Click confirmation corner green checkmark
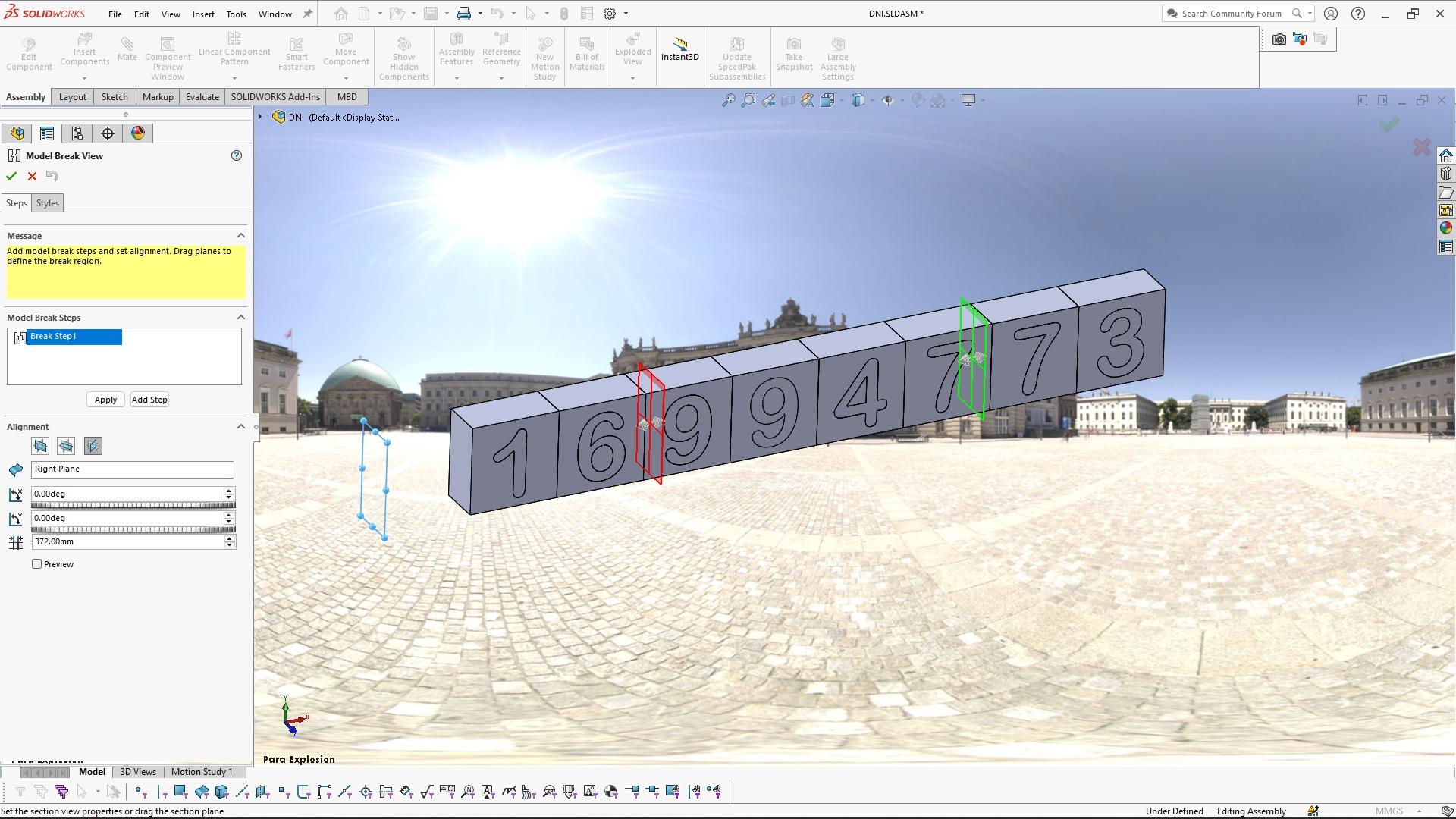Image resolution: width=1456 pixels, height=819 pixels. pyautogui.click(x=1389, y=124)
